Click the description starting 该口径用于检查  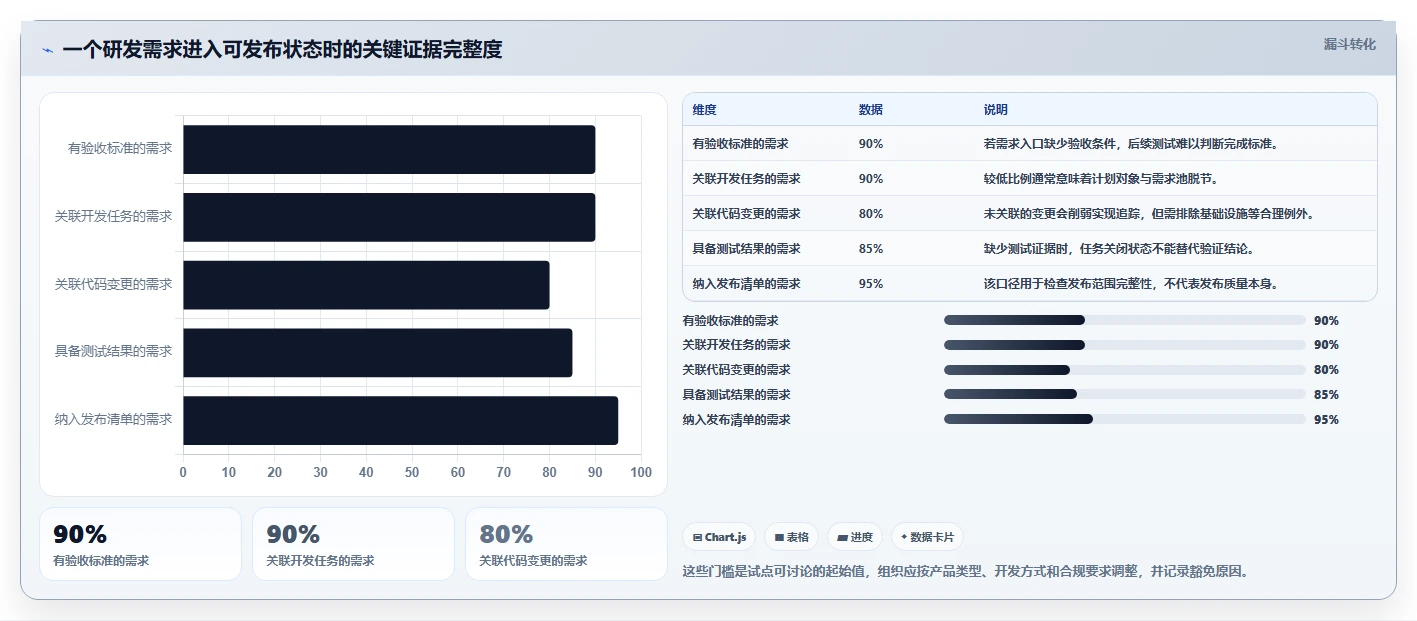pos(1131,284)
